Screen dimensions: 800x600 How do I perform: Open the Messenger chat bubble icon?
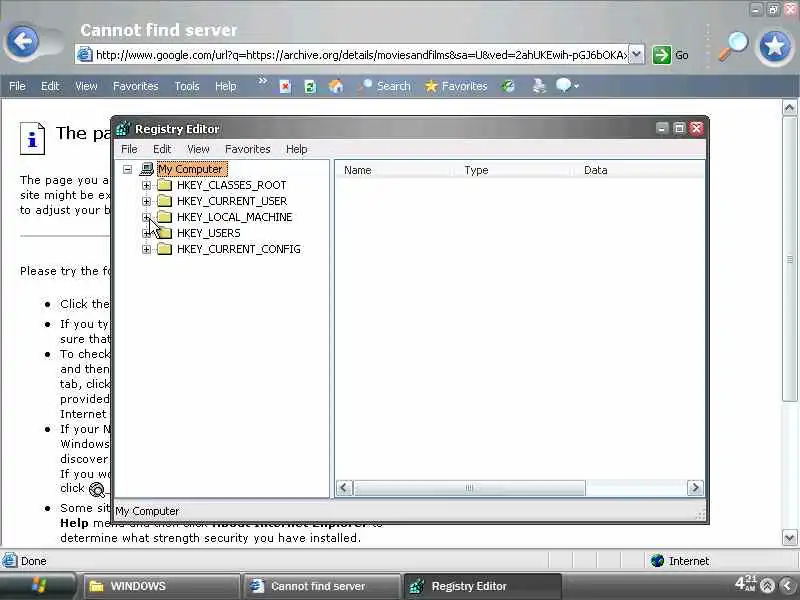click(563, 86)
